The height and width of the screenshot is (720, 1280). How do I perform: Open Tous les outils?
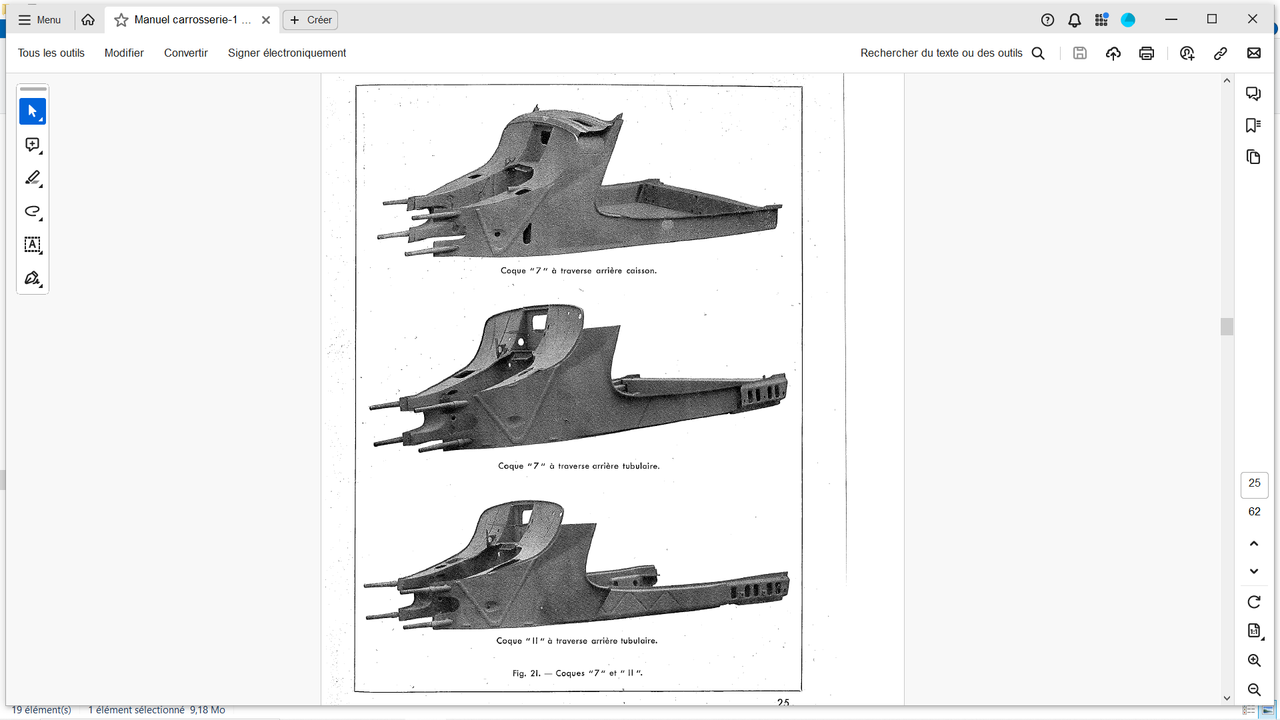pyautogui.click(x=51, y=53)
